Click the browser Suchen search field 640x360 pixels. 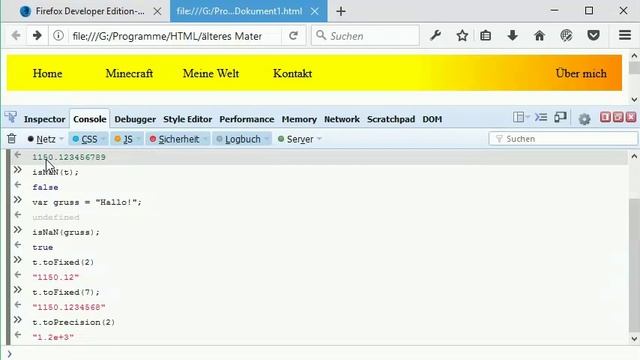tap(366, 36)
